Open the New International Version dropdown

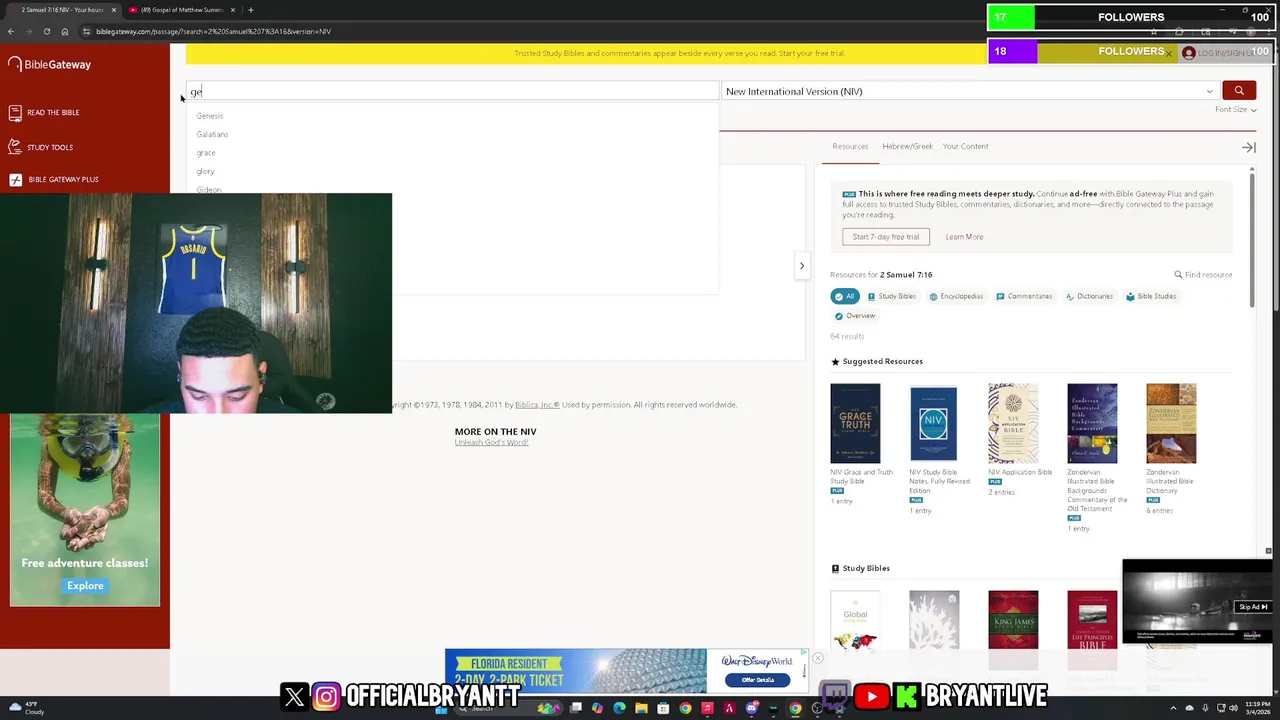click(969, 91)
